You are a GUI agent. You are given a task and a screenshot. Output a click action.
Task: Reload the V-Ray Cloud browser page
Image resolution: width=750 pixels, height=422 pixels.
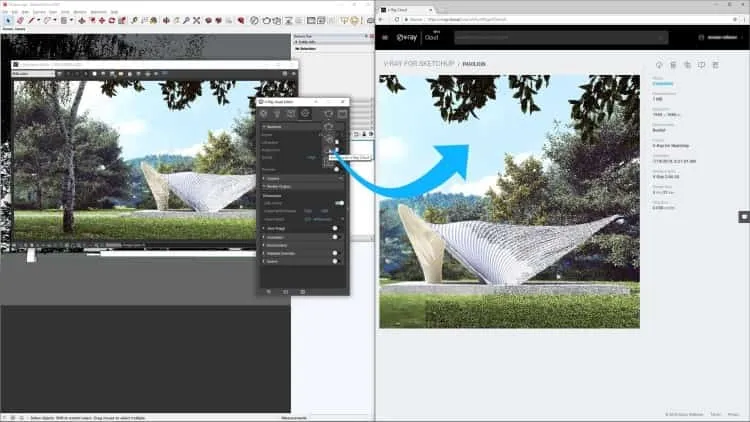coord(397,20)
